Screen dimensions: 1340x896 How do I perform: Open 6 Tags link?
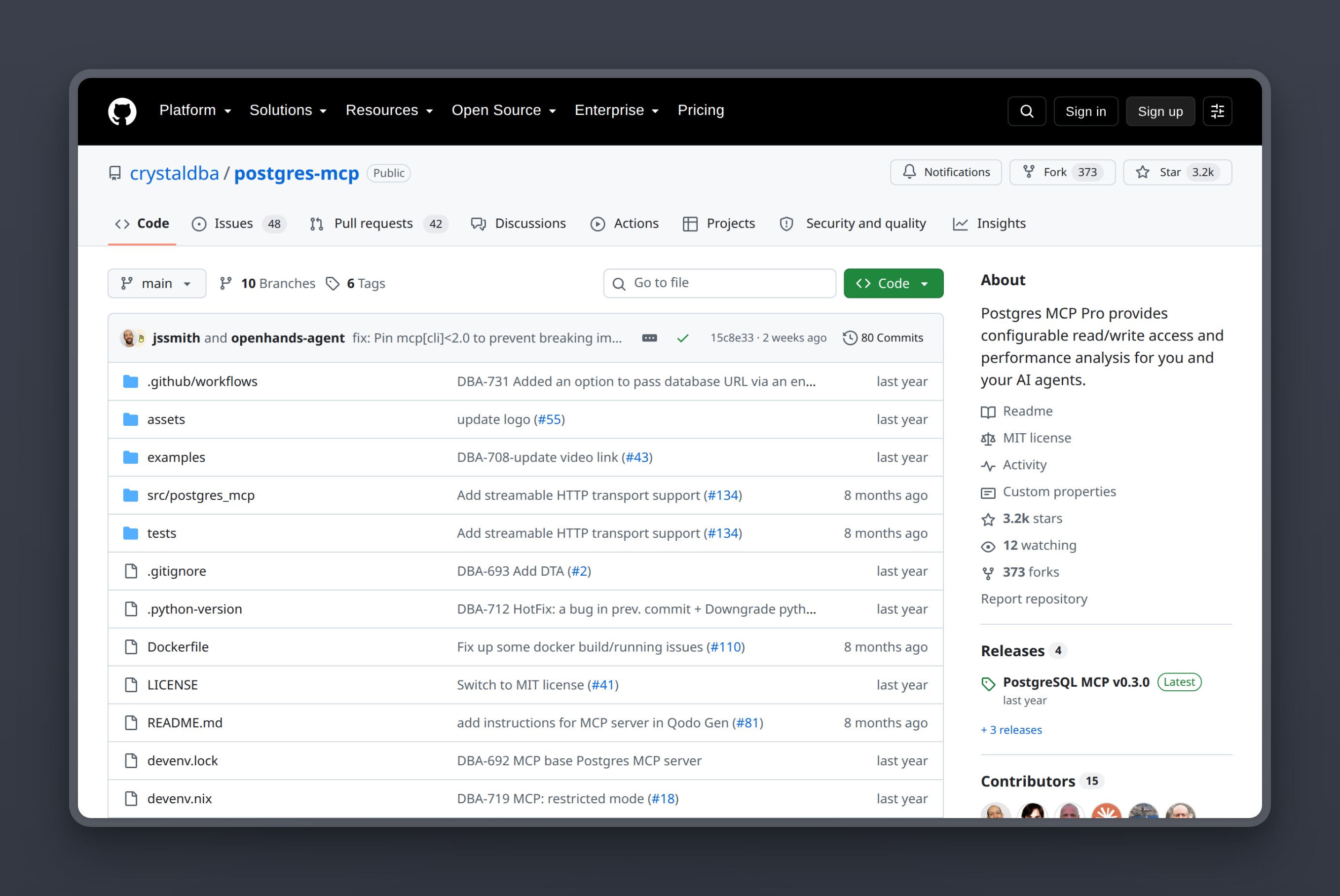(x=355, y=283)
